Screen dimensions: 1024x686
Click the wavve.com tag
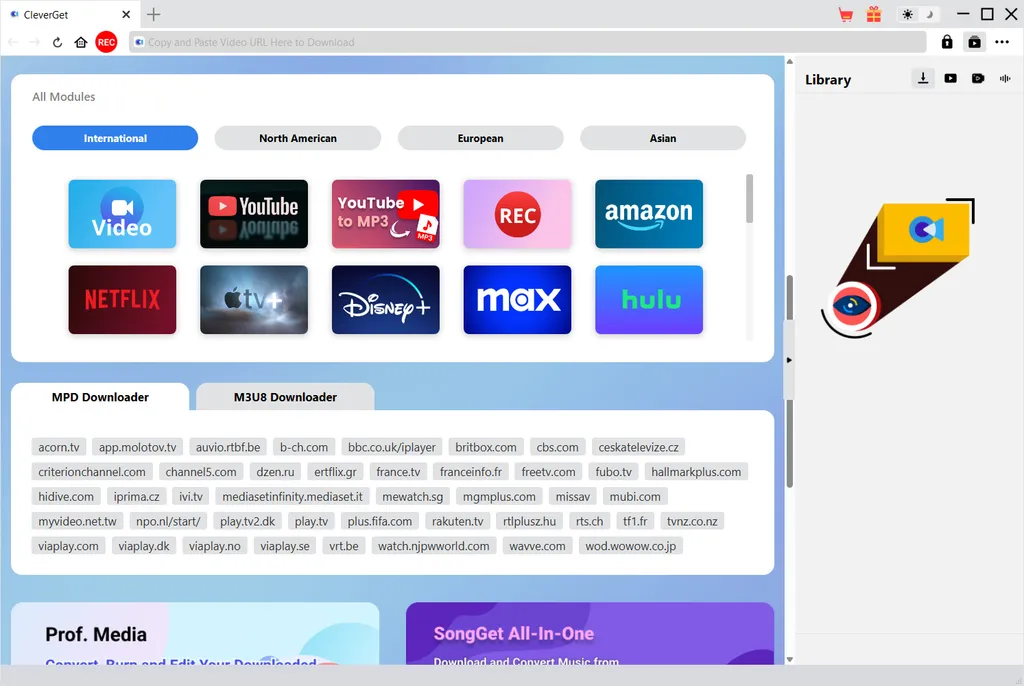click(x=537, y=546)
